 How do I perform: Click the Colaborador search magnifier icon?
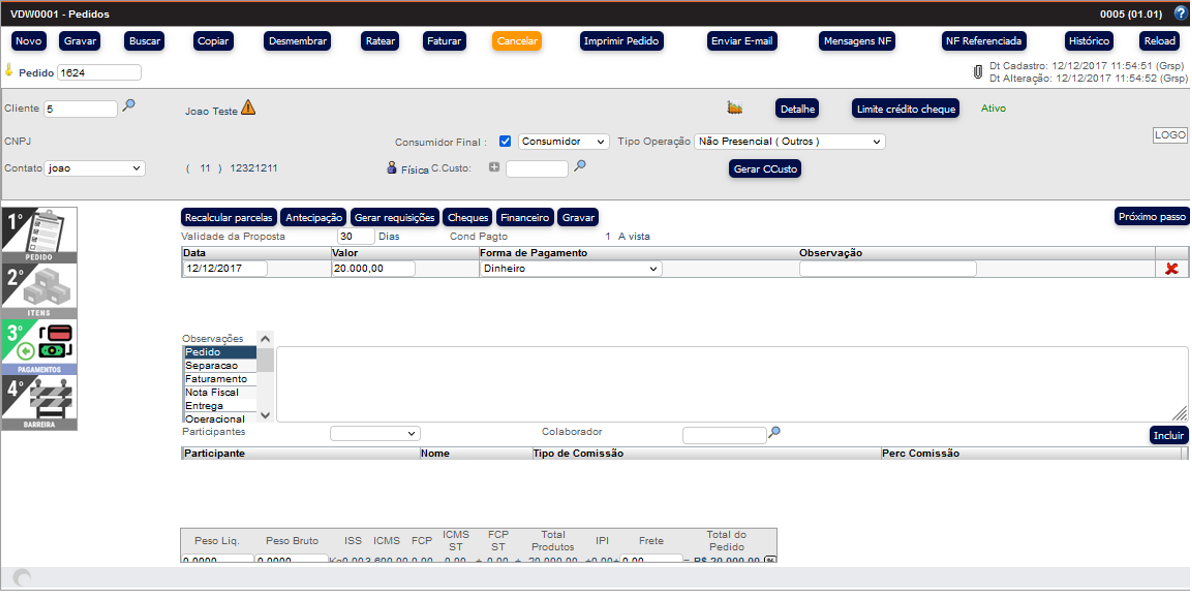pyautogui.click(x=774, y=433)
